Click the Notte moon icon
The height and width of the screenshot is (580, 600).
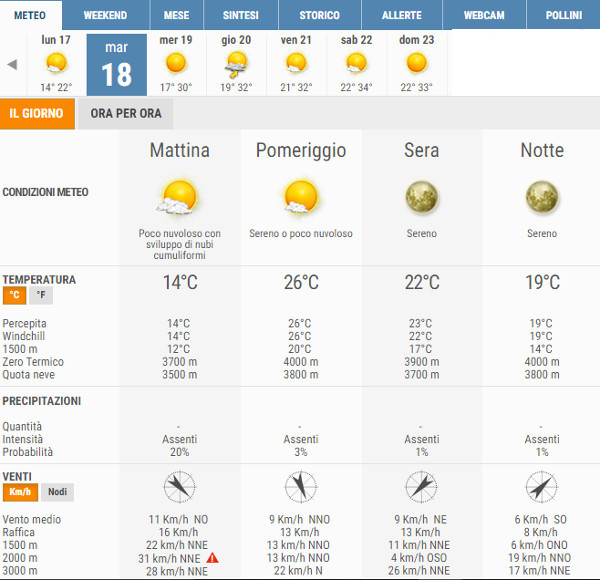pyautogui.click(x=542, y=197)
